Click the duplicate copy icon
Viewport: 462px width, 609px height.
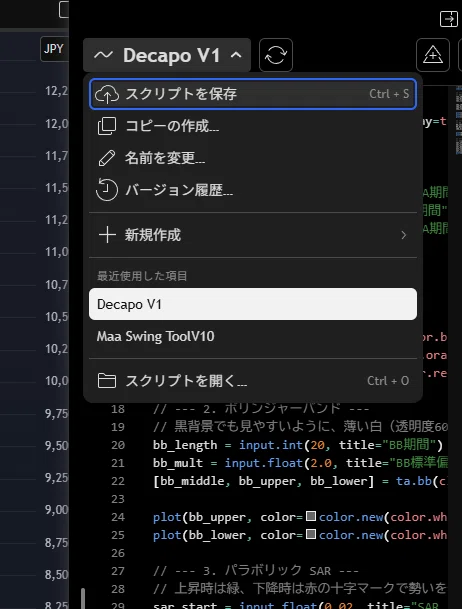107,126
